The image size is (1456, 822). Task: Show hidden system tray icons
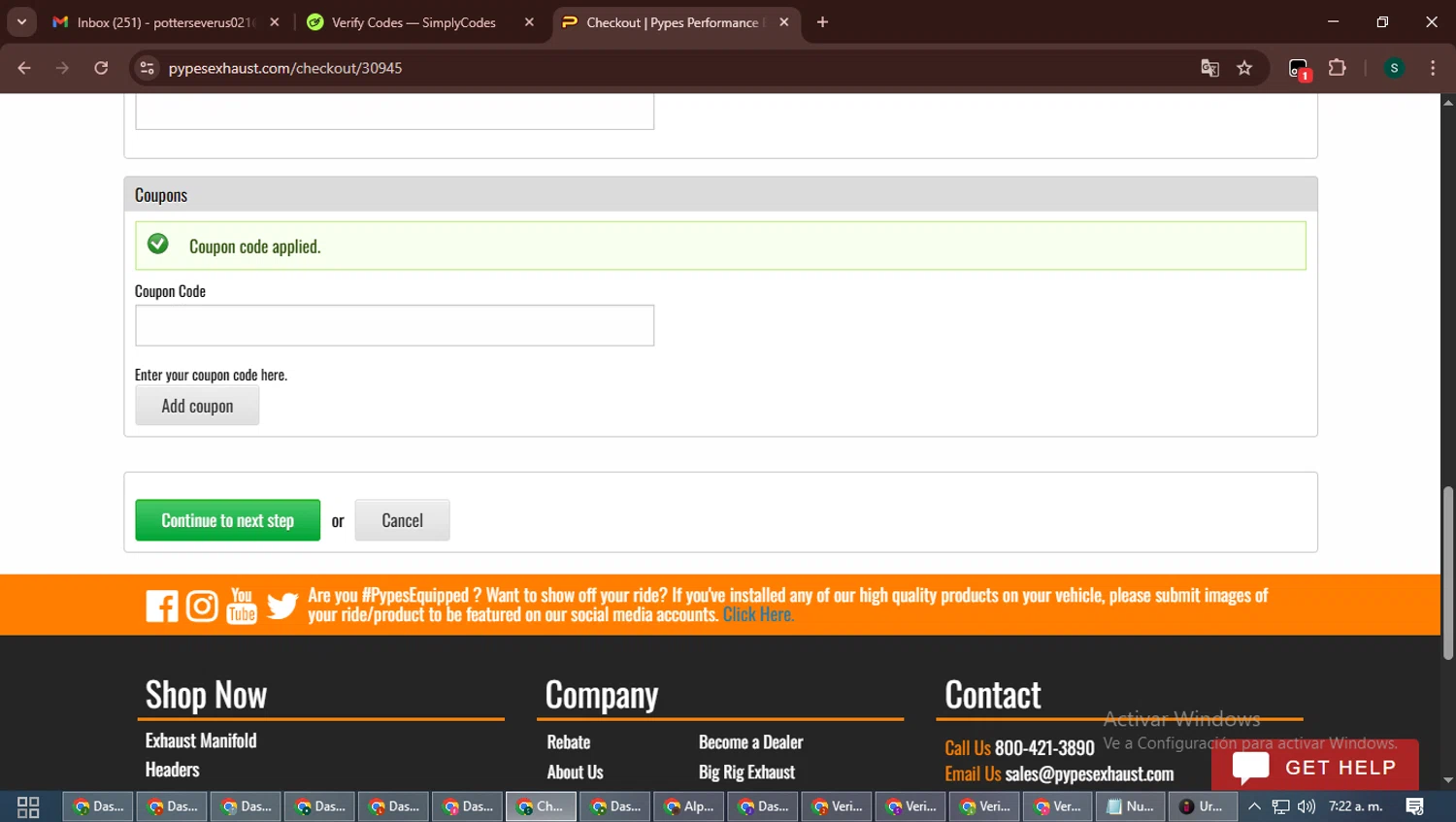point(1254,806)
